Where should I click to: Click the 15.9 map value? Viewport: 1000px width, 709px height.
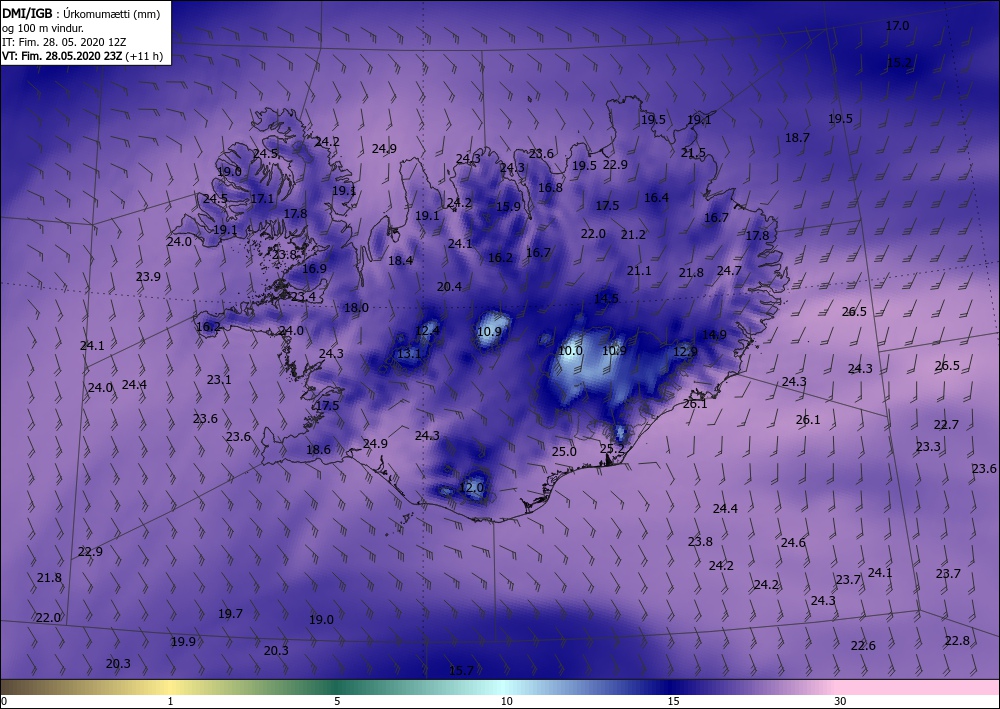[508, 206]
